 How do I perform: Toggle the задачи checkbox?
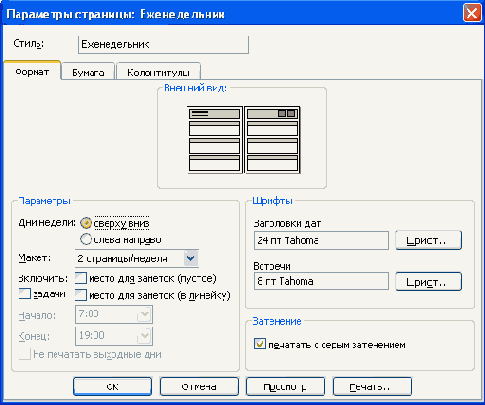pos(25,294)
